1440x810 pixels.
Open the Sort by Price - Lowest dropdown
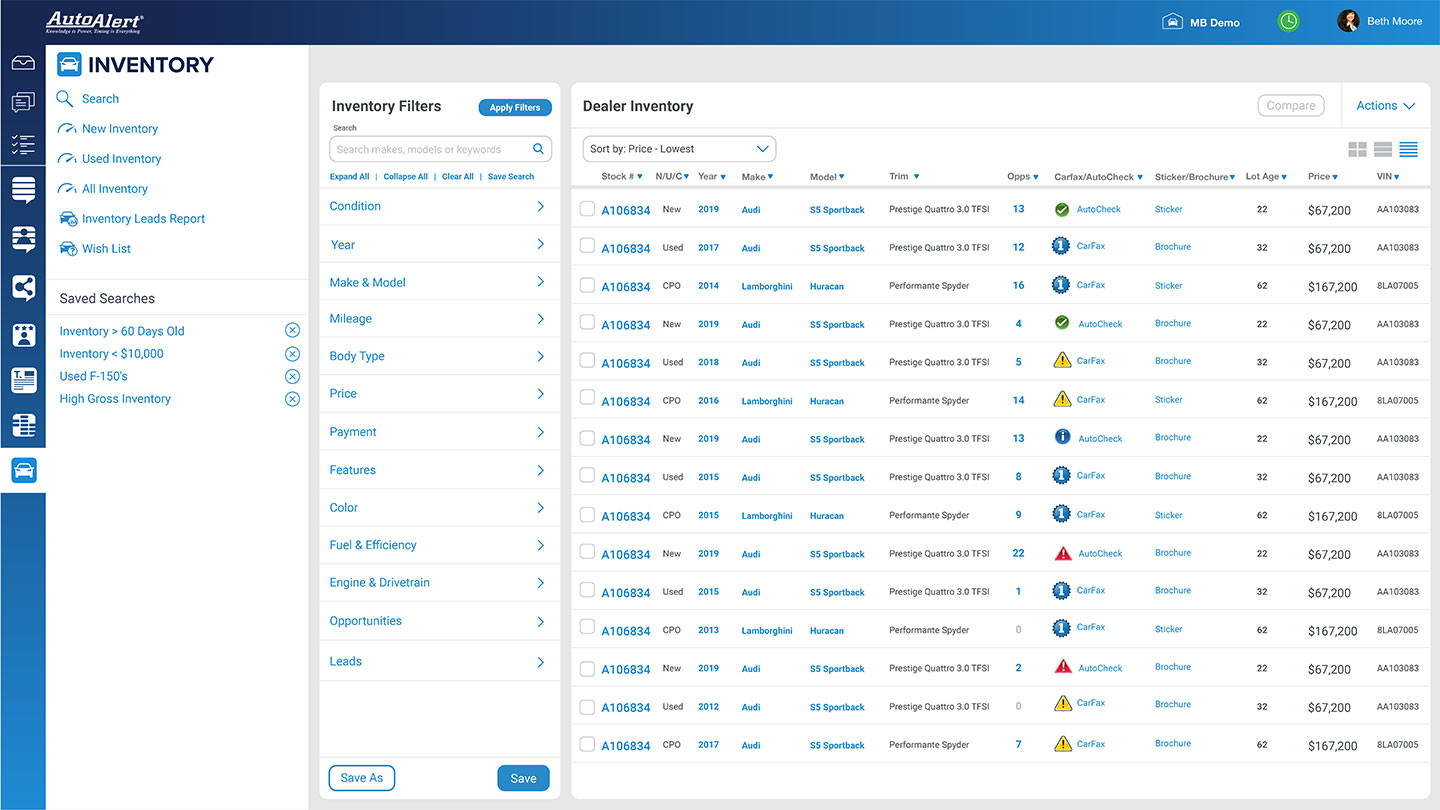679,149
